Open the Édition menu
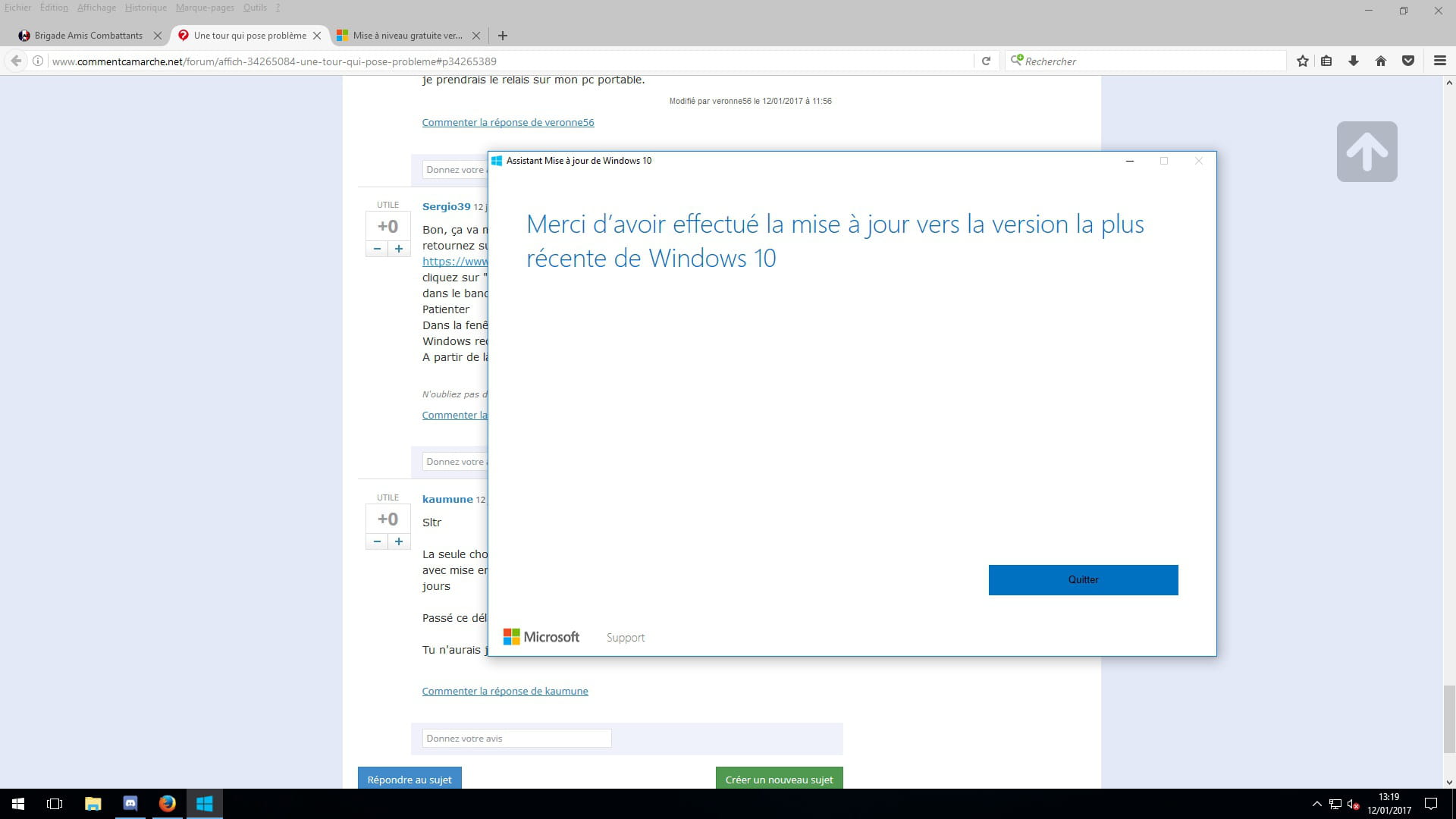 pyautogui.click(x=54, y=8)
